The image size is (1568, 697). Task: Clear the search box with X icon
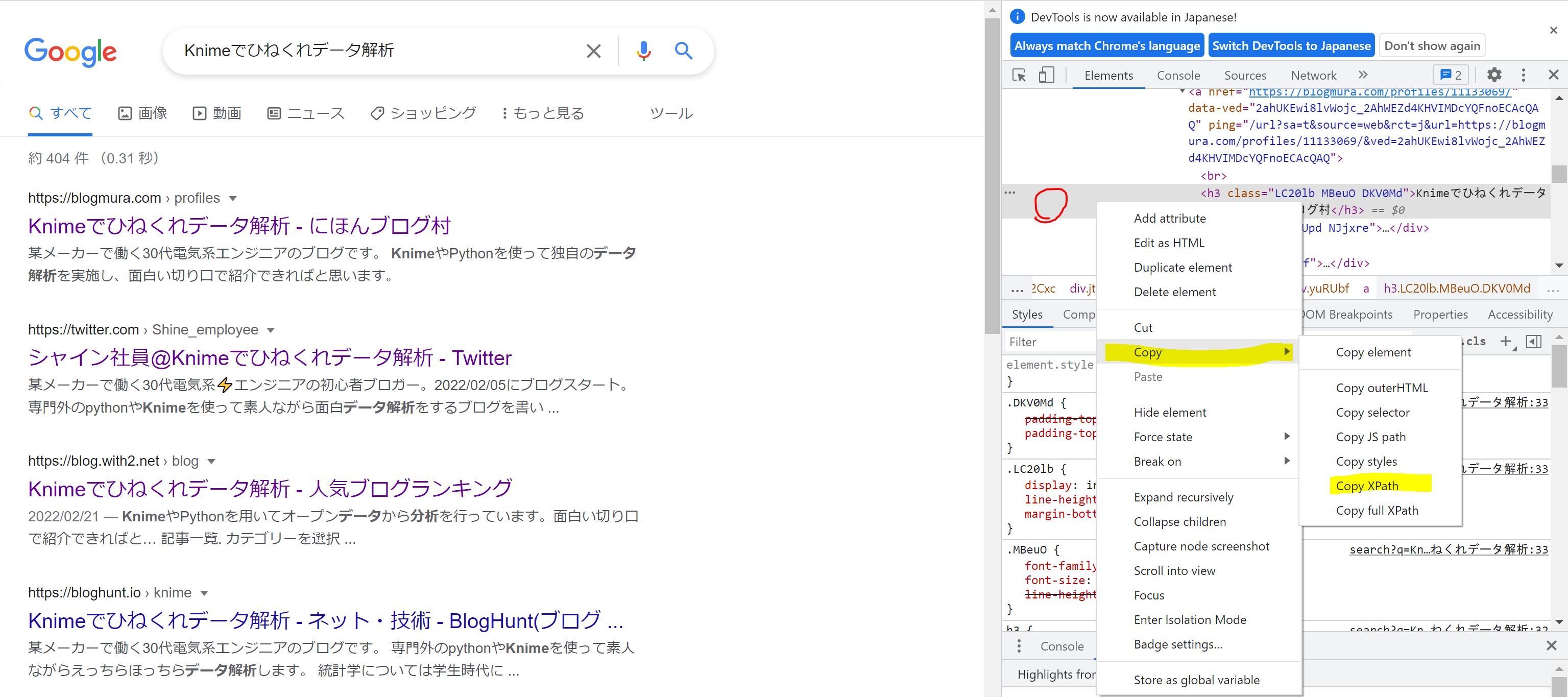[593, 51]
